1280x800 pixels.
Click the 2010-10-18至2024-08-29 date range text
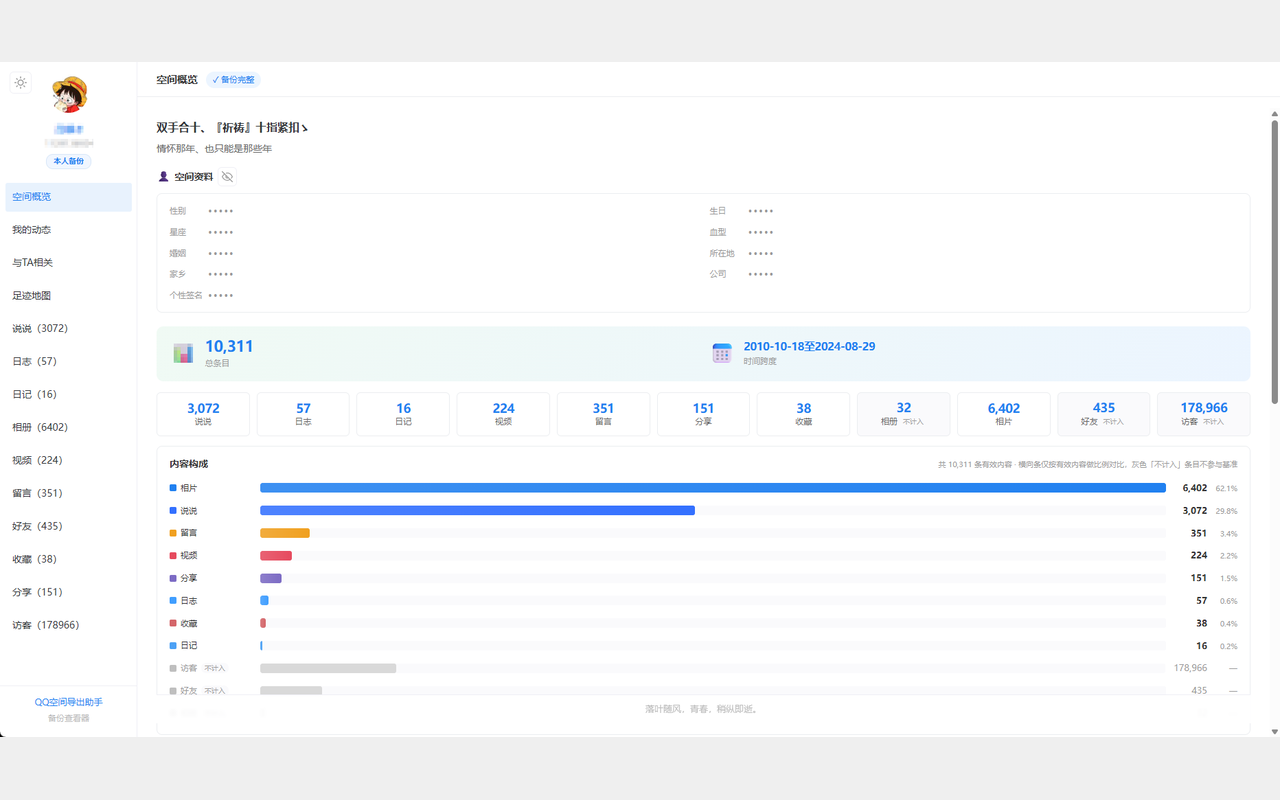pyautogui.click(x=809, y=346)
